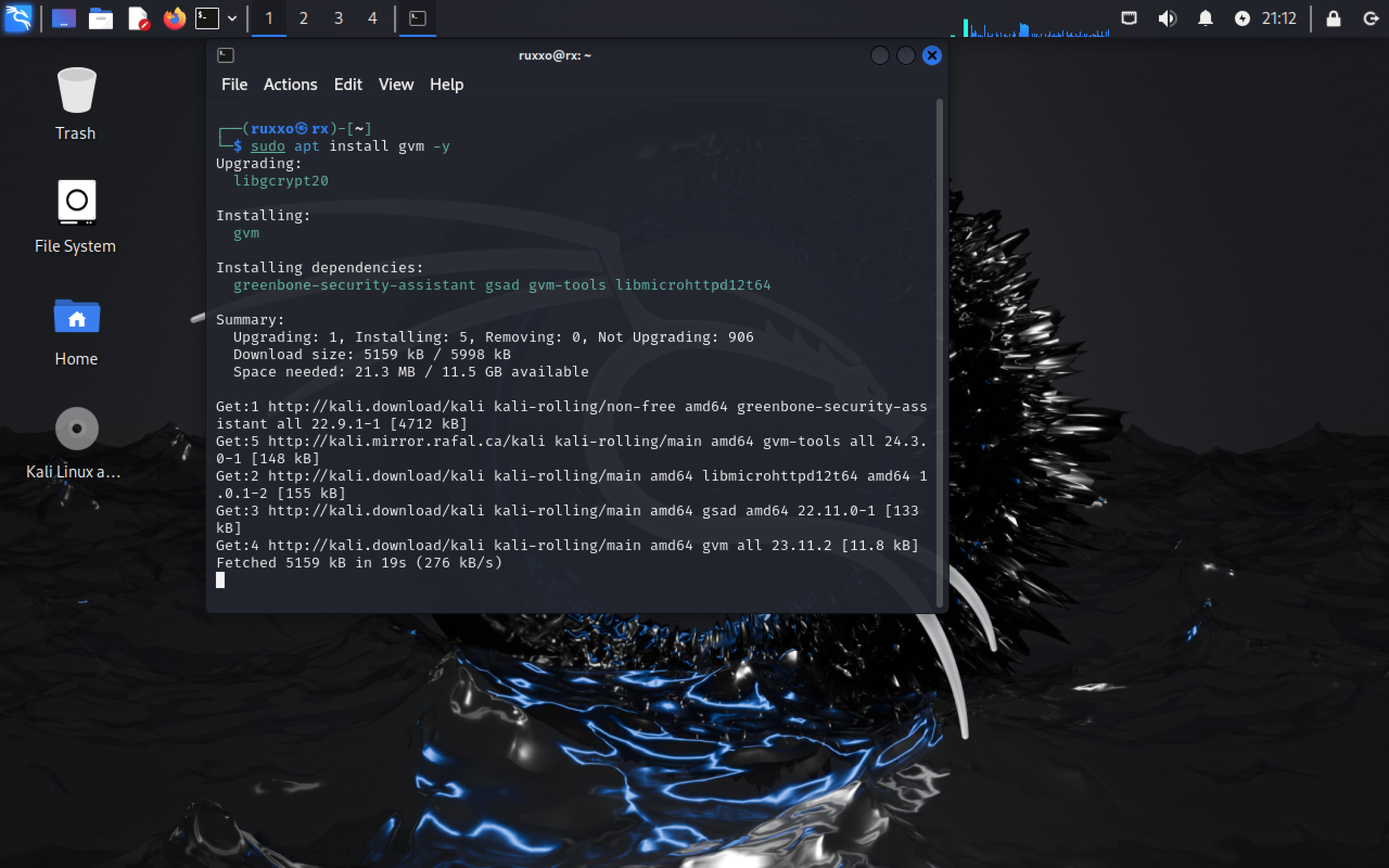
Task: Switch to workspace 1
Action: point(269,18)
